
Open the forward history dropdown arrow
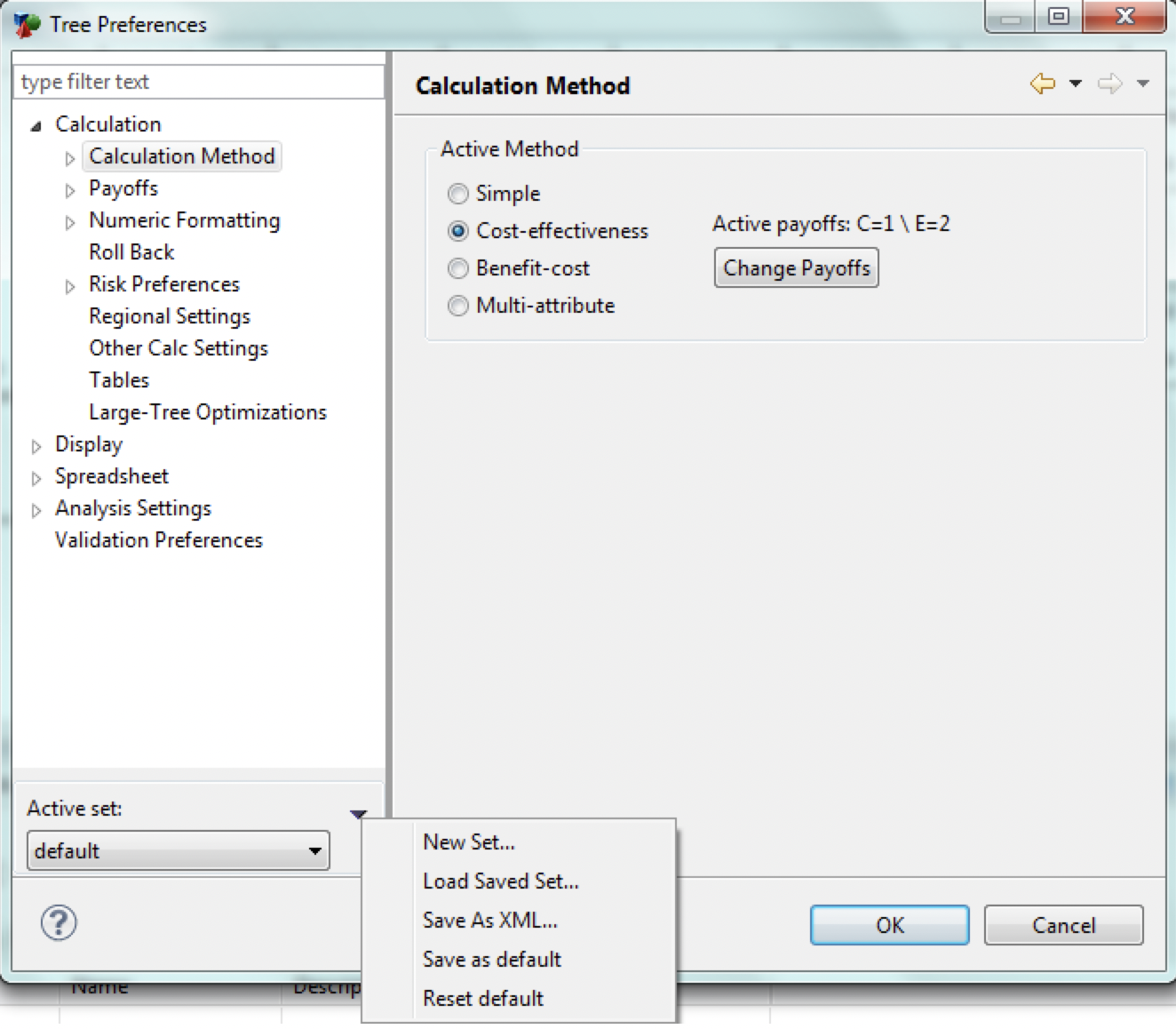[1143, 84]
